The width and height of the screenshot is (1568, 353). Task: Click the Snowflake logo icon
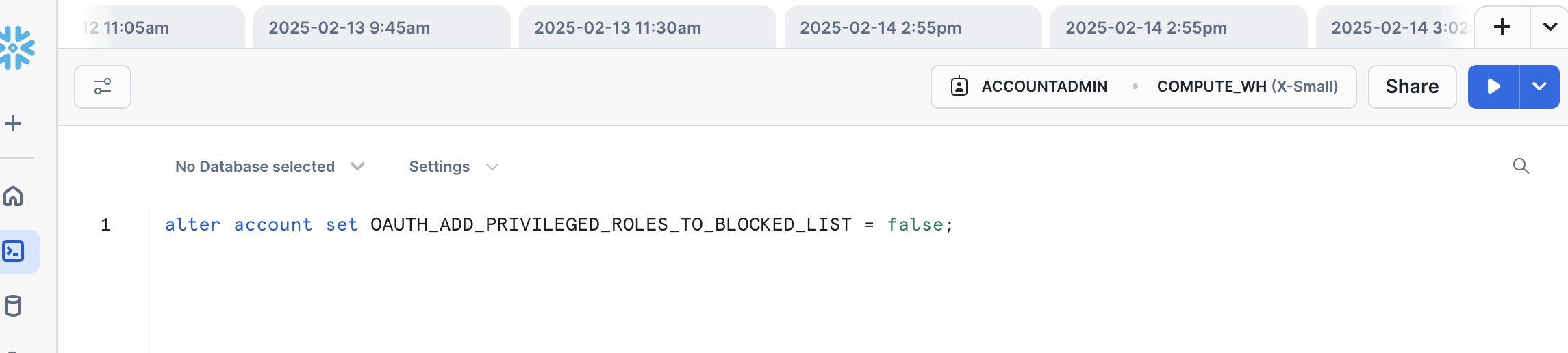(x=17, y=48)
